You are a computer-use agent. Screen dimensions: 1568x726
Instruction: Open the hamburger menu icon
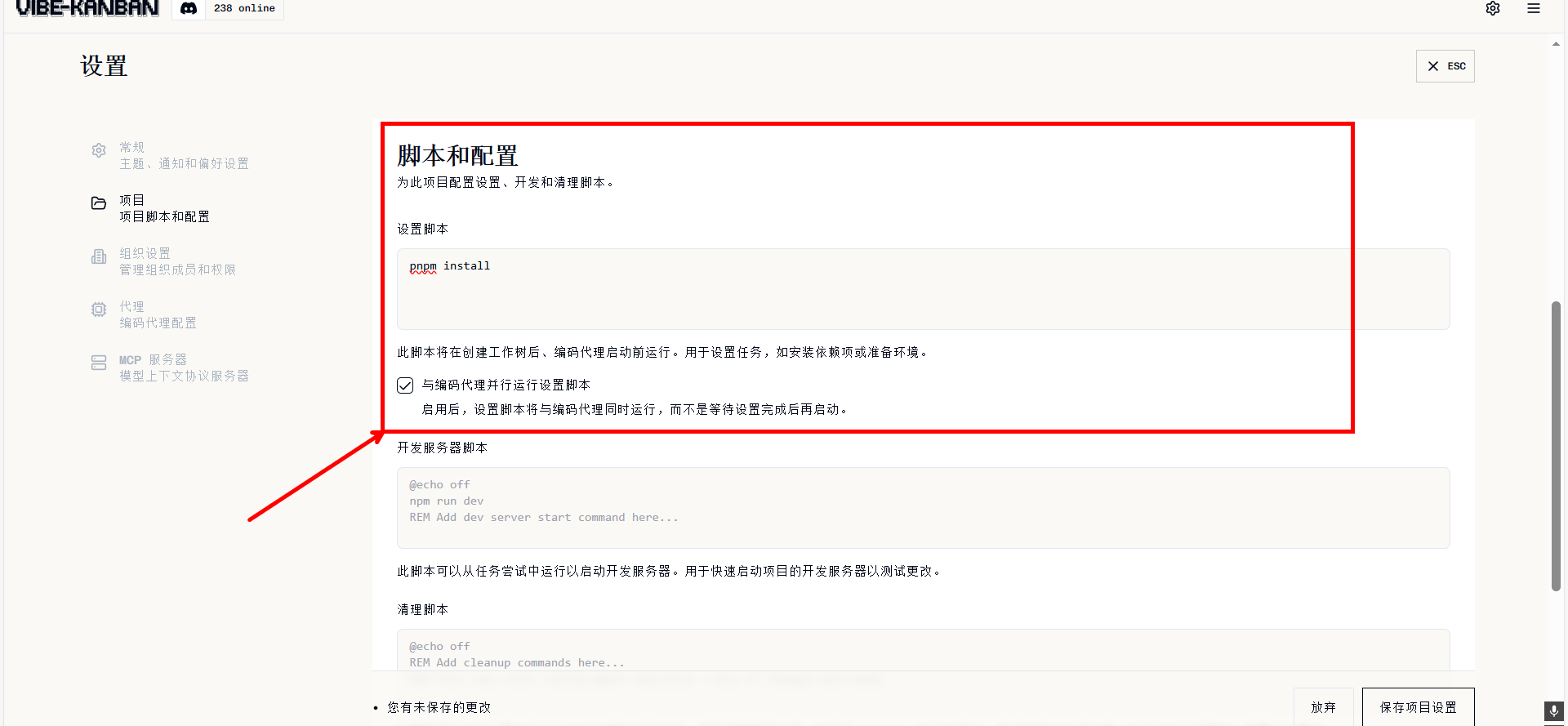point(1534,8)
